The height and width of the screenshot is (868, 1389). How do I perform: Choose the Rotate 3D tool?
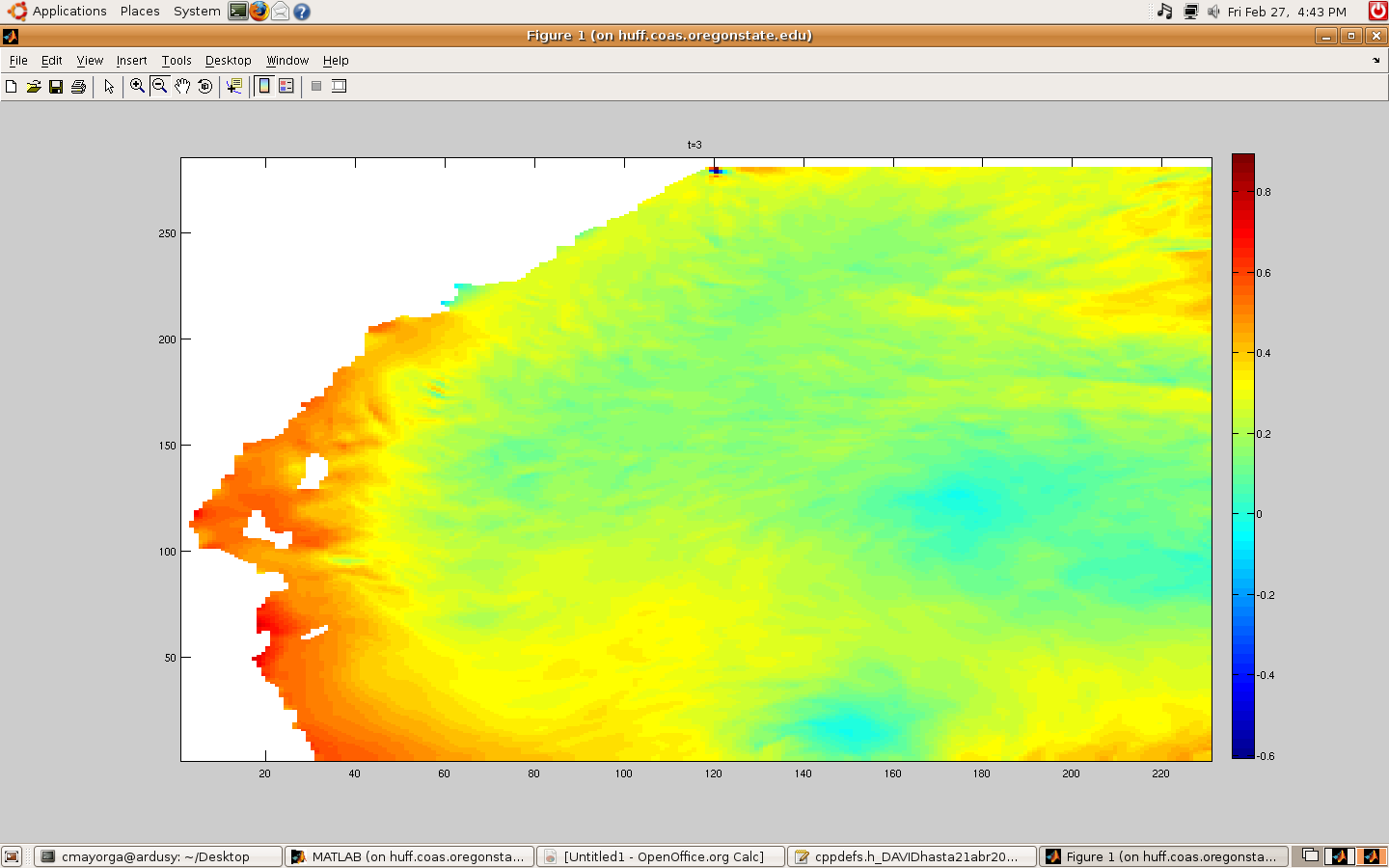coord(204,87)
